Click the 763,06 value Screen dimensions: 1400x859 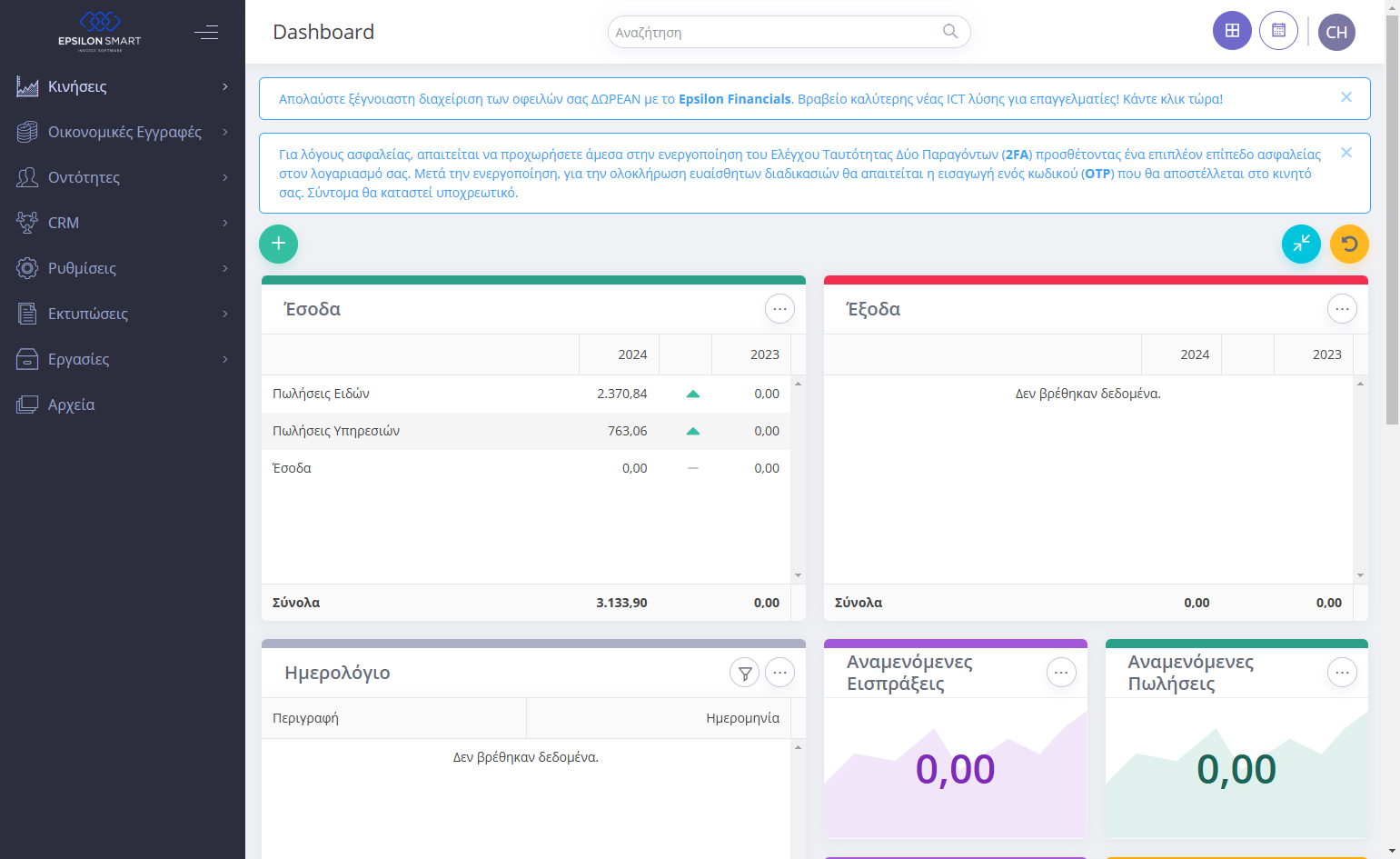click(628, 431)
